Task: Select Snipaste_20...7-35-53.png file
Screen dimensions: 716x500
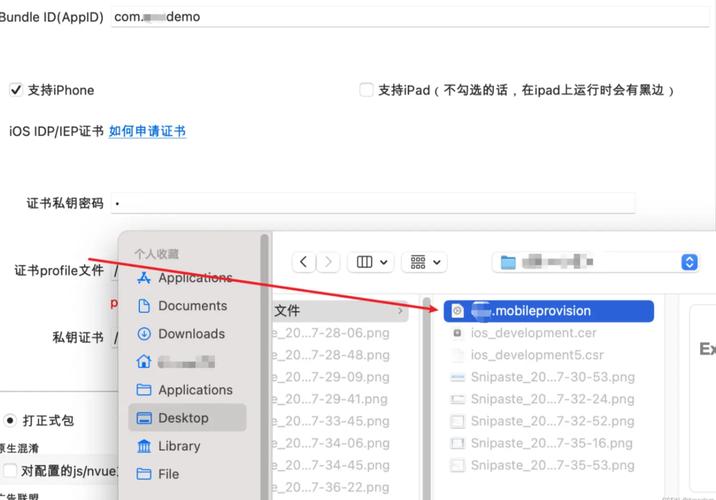Action: tap(542, 465)
